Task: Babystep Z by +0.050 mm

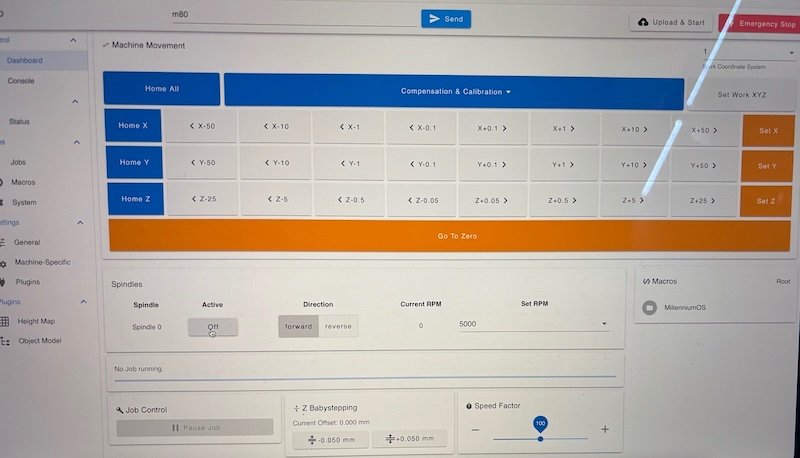Action: click(409, 439)
